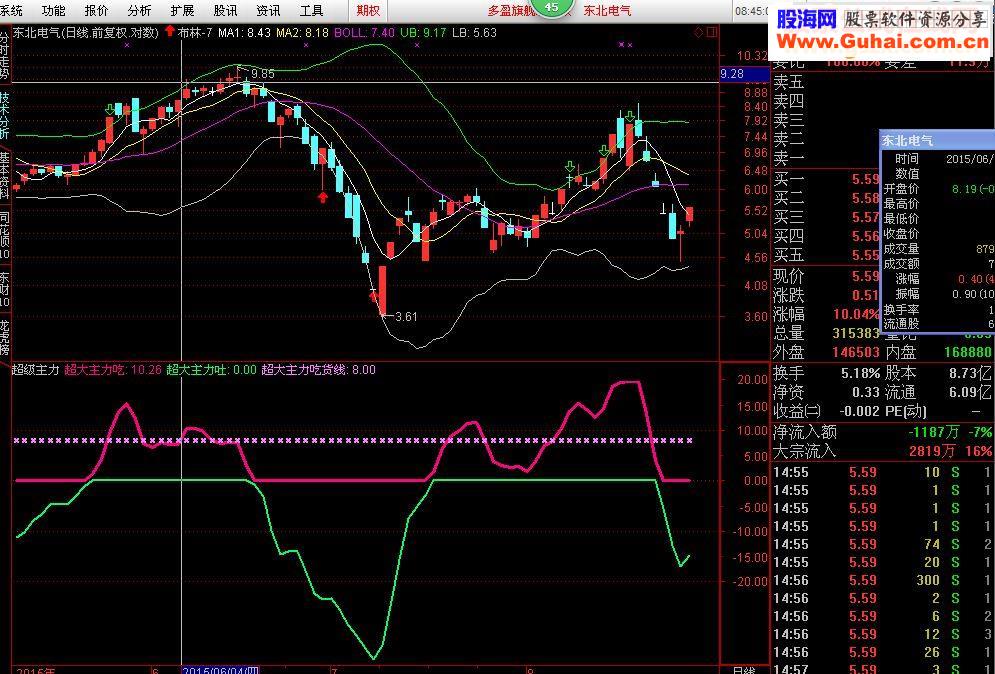Open the 同花顺10 side tab
Image resolution: width=995 pixels, height=674 pixels.
tap(5, 235)
